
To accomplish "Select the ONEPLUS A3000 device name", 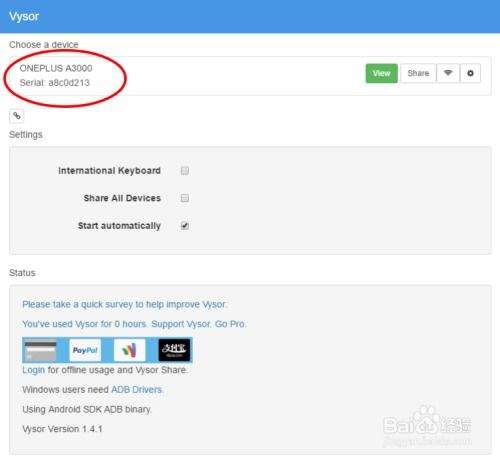I will (x=56, y=68).
